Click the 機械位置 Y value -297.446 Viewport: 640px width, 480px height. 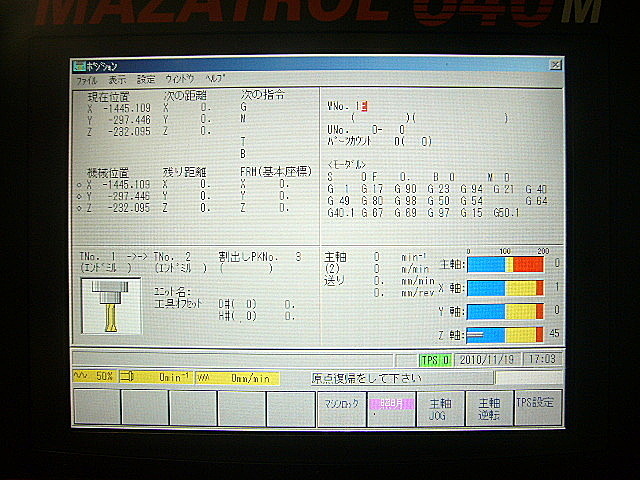(x=129, y=196)
